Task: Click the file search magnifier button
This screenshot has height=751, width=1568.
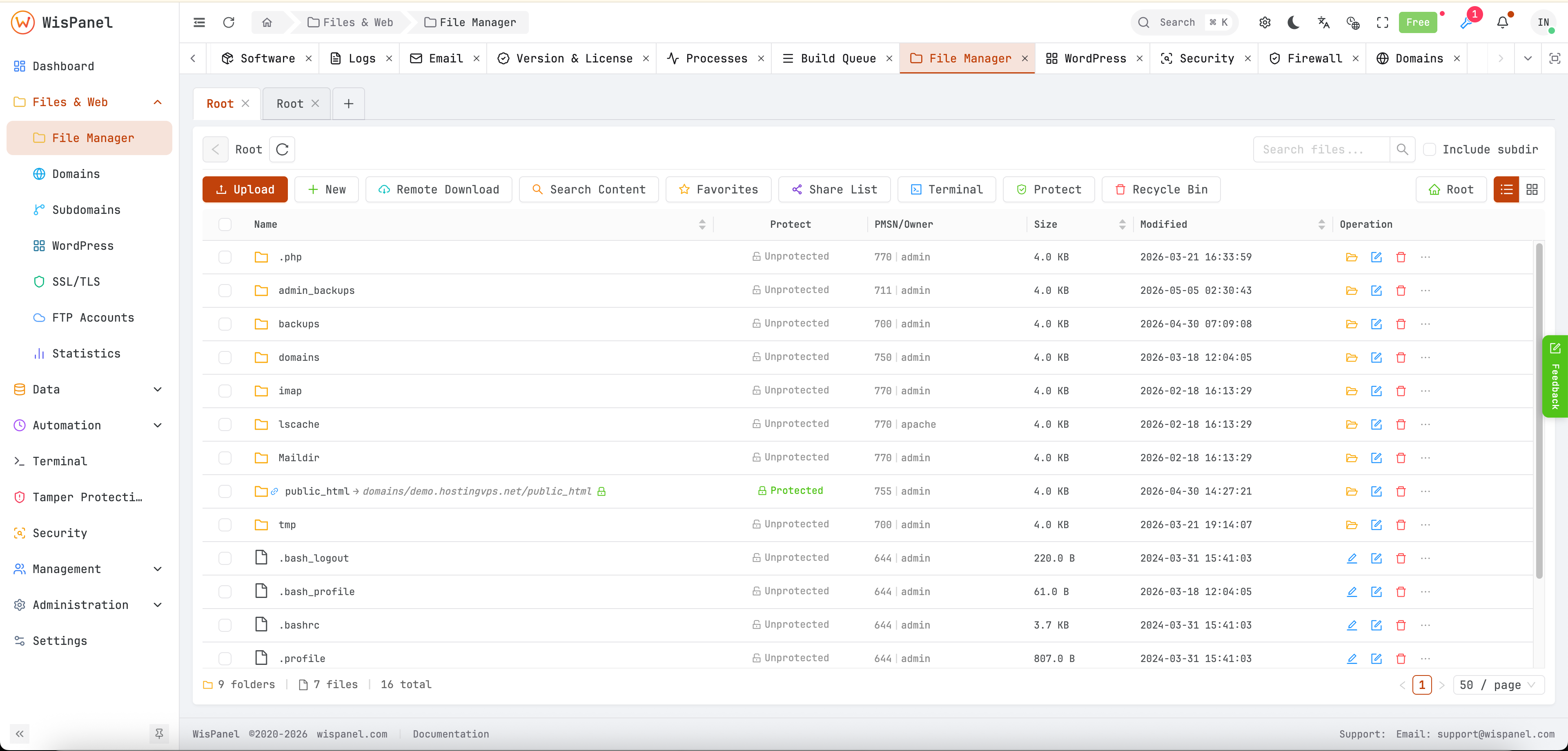Action: click(x=1403, y=149)
